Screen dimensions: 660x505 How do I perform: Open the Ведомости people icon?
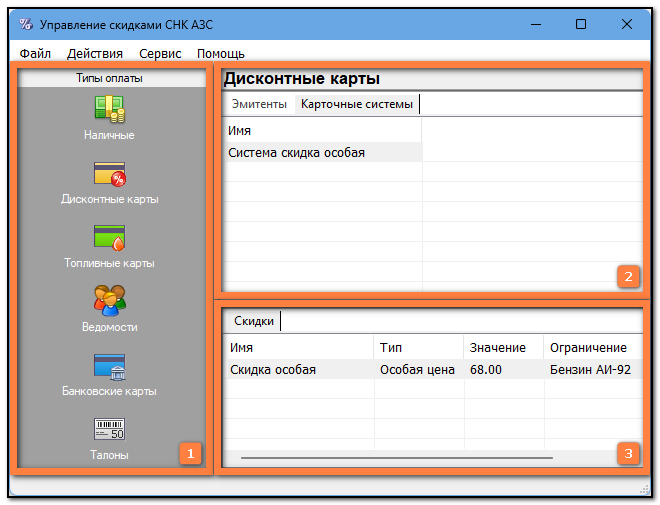pyautogui.click(x=109, y=300)
